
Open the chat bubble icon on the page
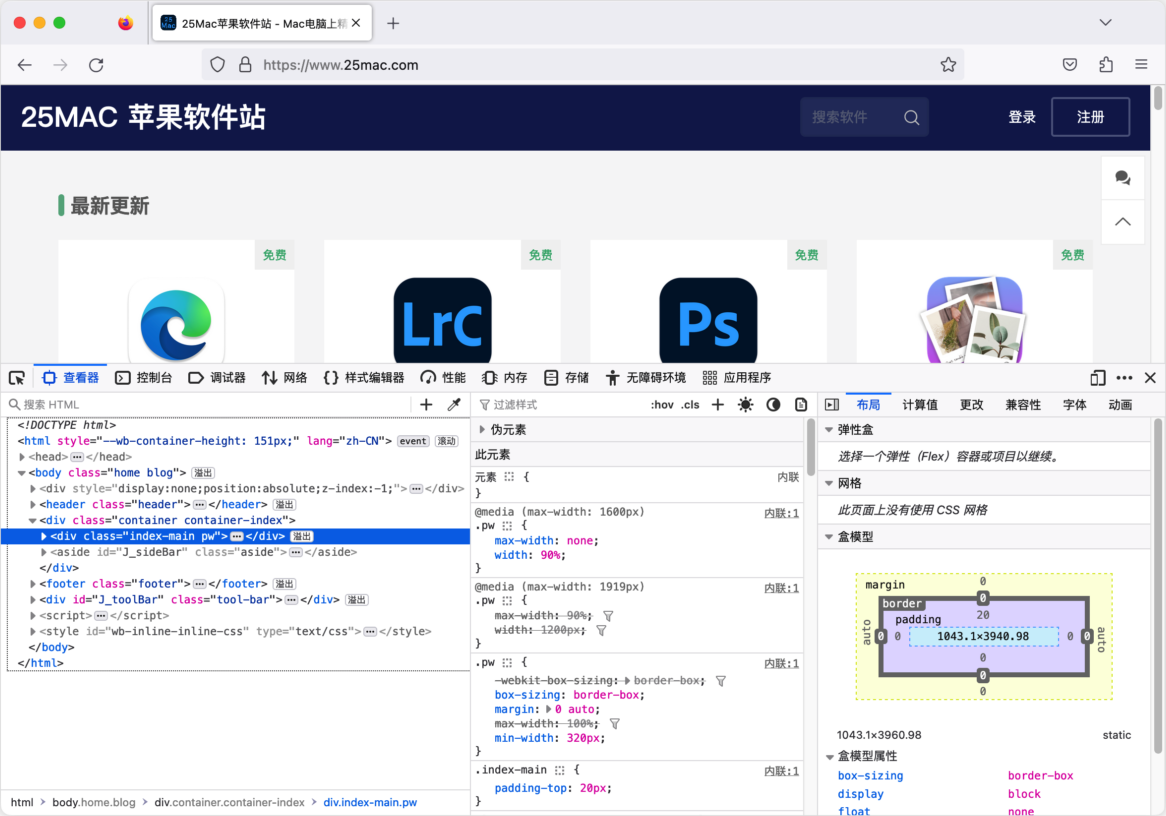(1123, 178)
